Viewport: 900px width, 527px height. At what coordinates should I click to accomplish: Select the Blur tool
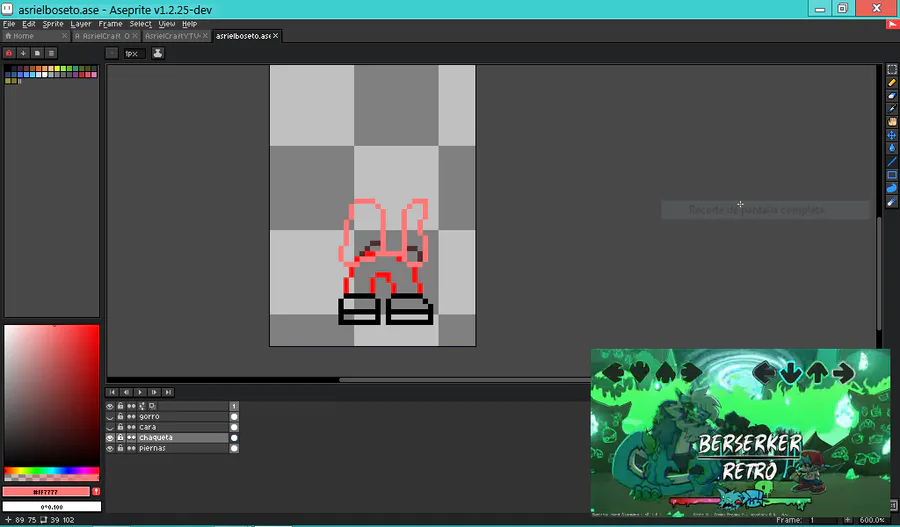point(891,202)
